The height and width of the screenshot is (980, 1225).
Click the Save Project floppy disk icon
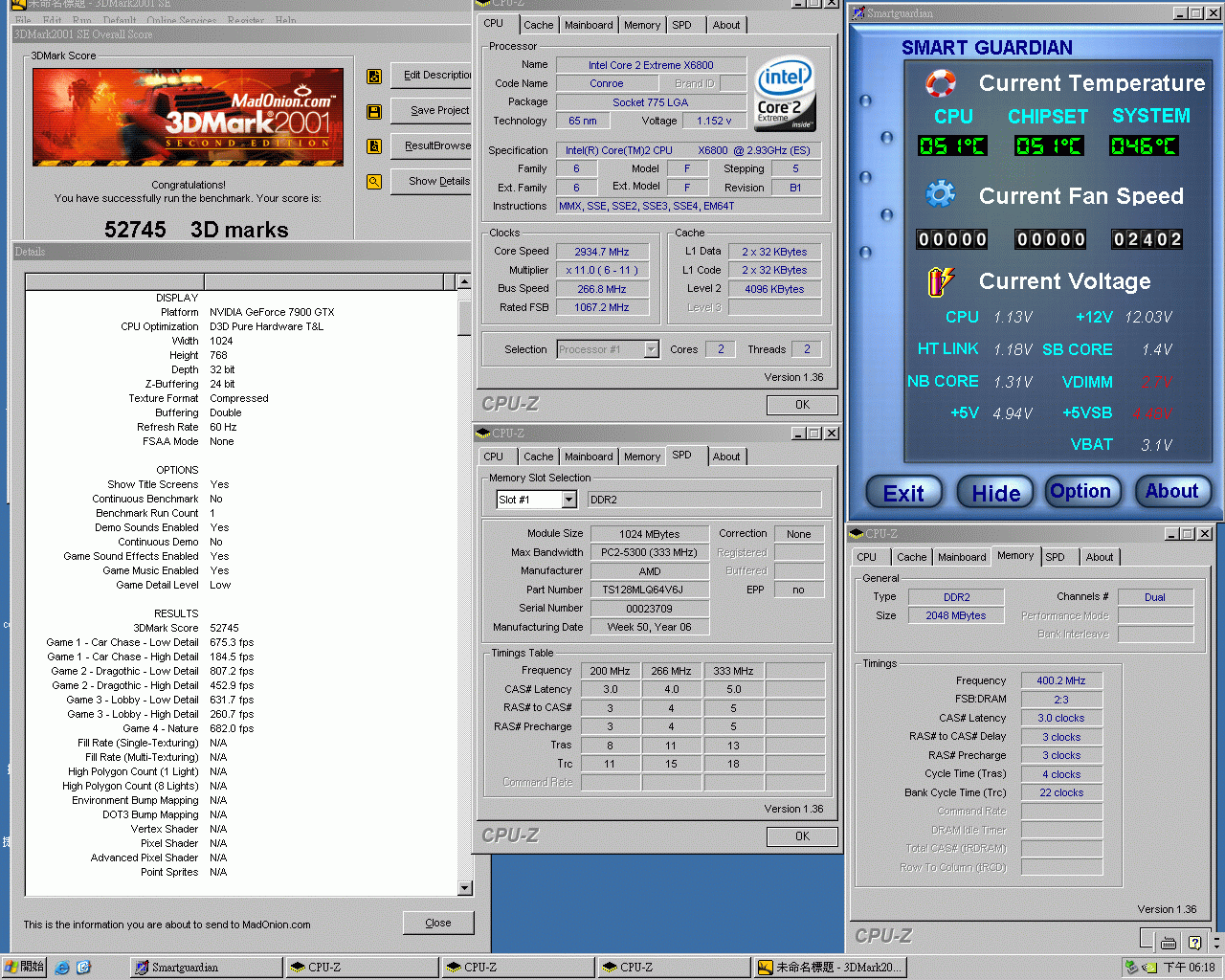(x=374, y=112)
